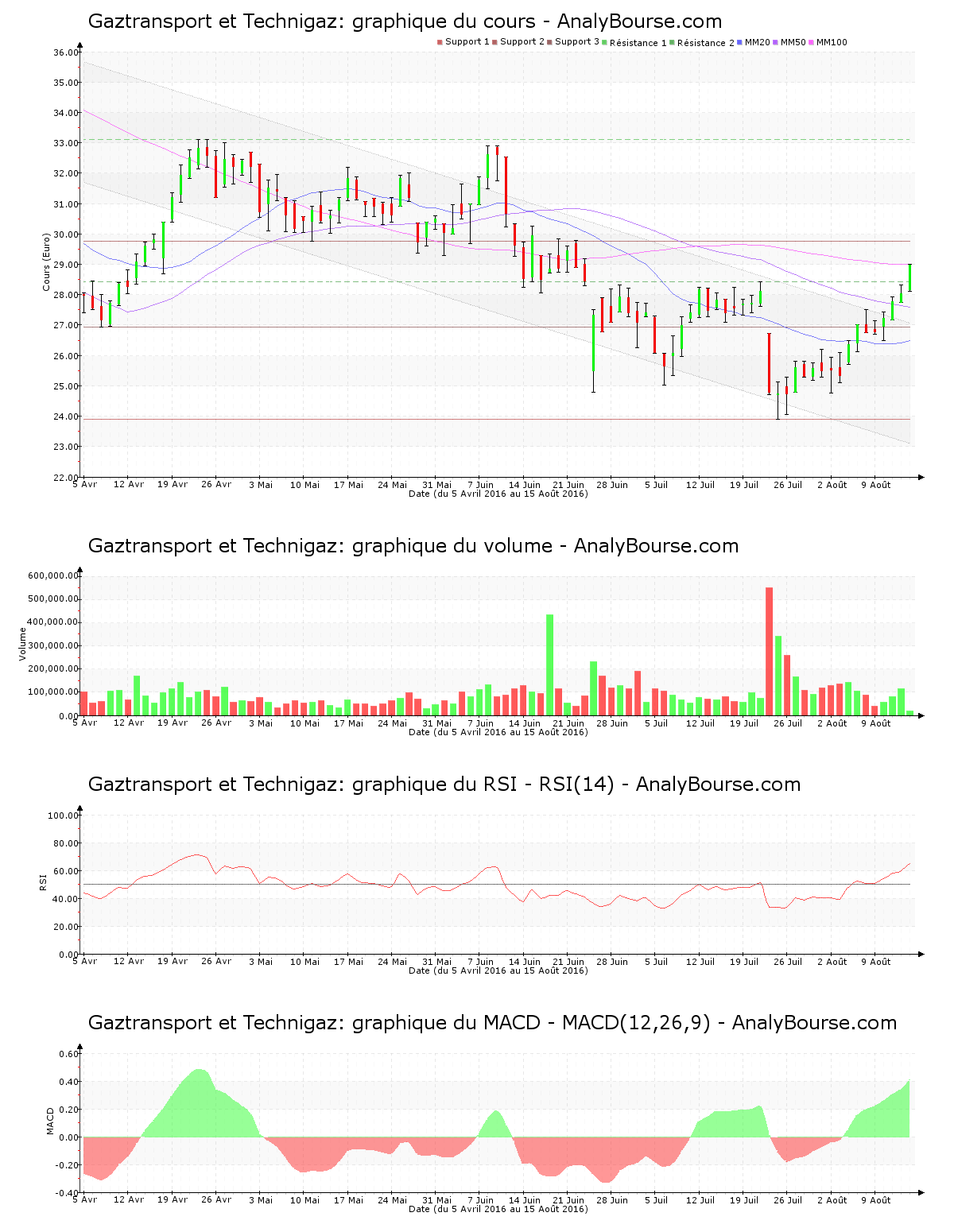Click the '3 Mai' date on RSI chart
The width and height of the screenshot is (954, 1232).
261,961
